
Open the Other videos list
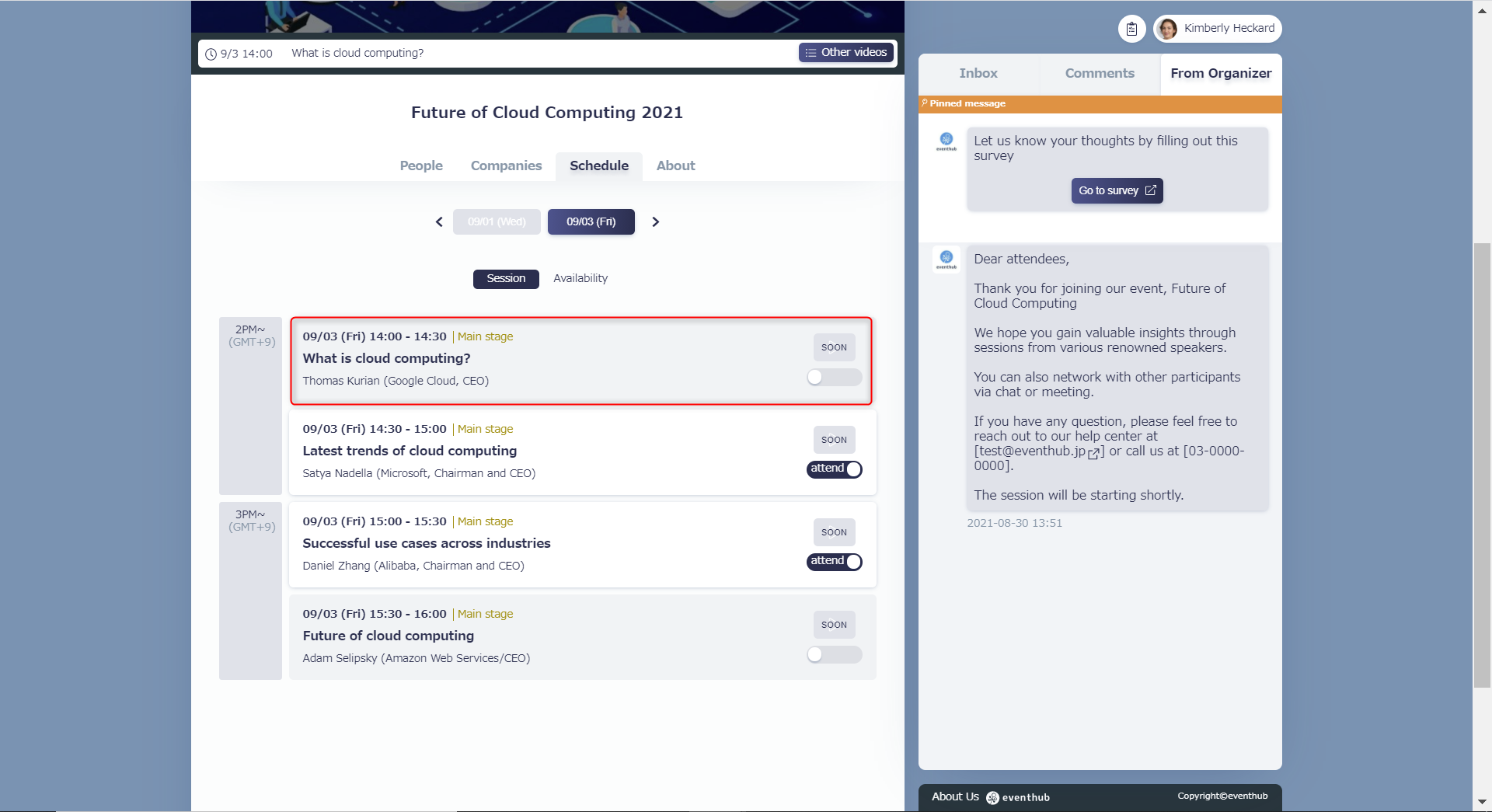(x=845, y=52)
